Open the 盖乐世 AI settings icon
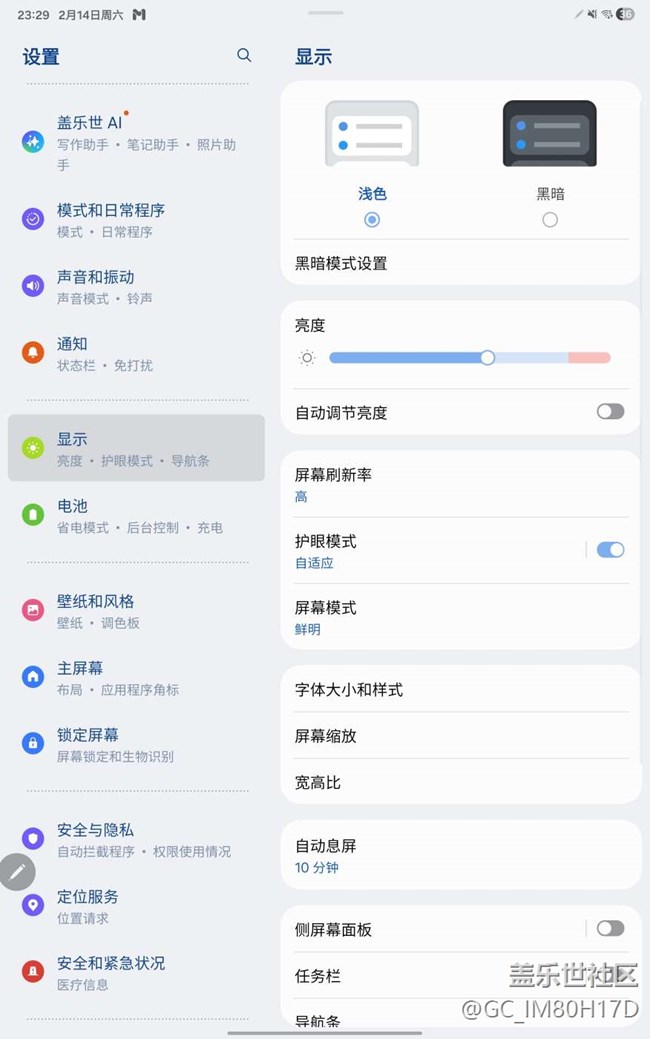This screenshot has height=1039, width=650. click(33, 142)
